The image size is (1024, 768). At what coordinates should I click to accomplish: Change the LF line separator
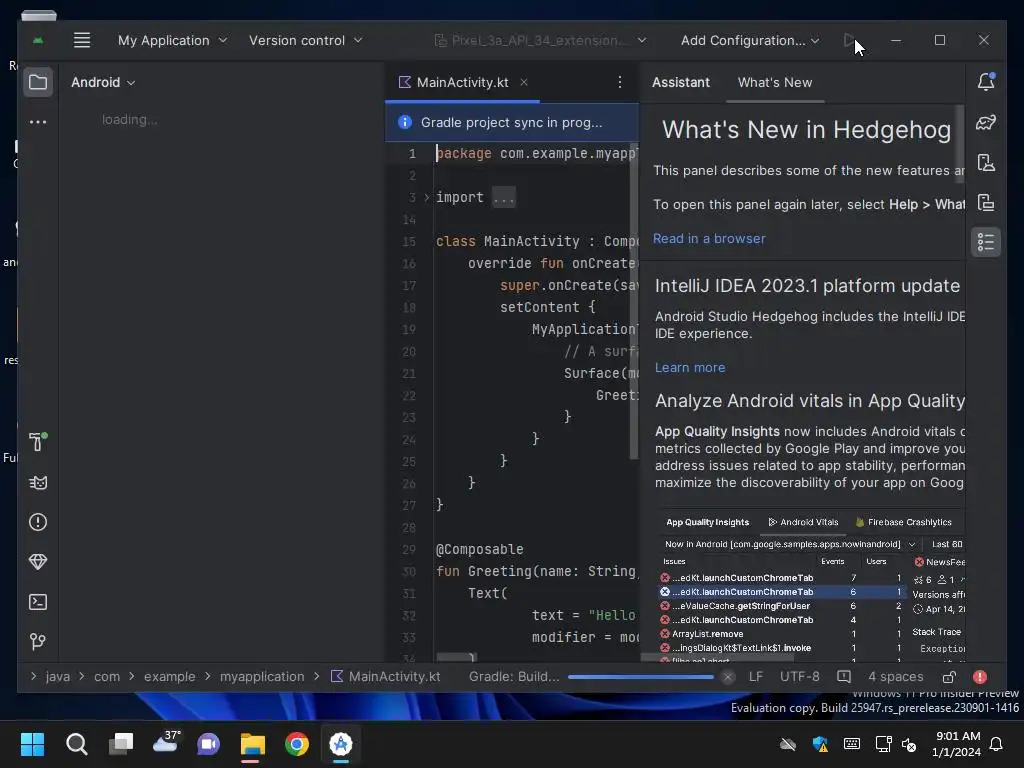pyautogui.click(x=756, y=677)
